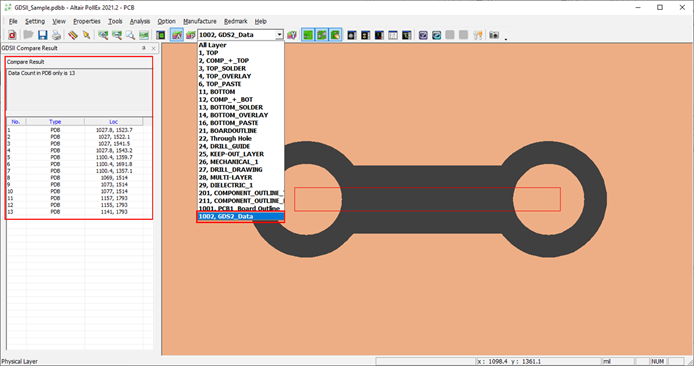Sort by the 'Type' column header
This screenshot has height=366, width=694.
pos(55,122)
